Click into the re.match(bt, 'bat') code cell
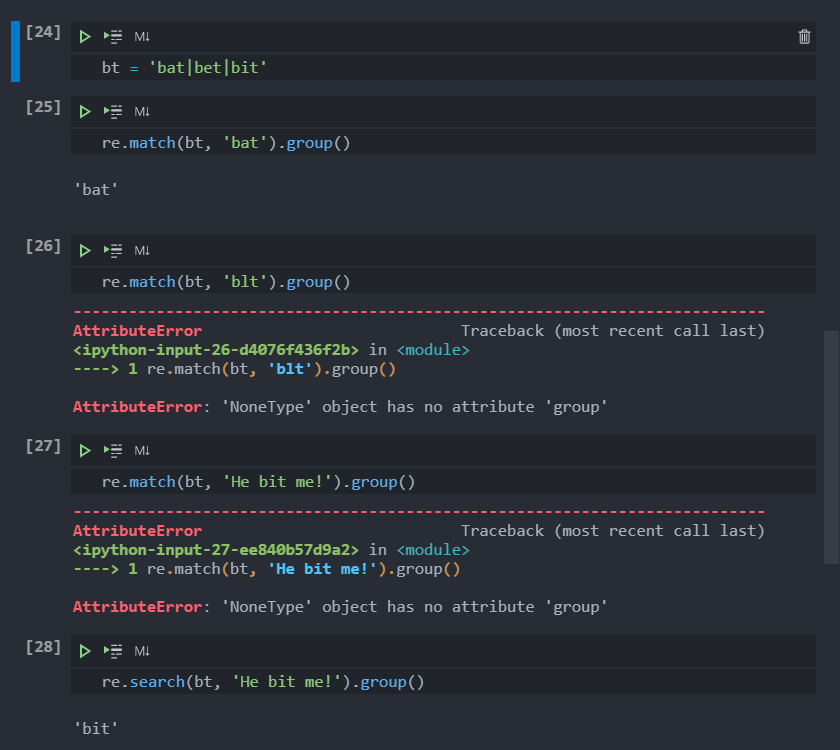The height and width of the screenshot is (750, 840). coord(443,142)
